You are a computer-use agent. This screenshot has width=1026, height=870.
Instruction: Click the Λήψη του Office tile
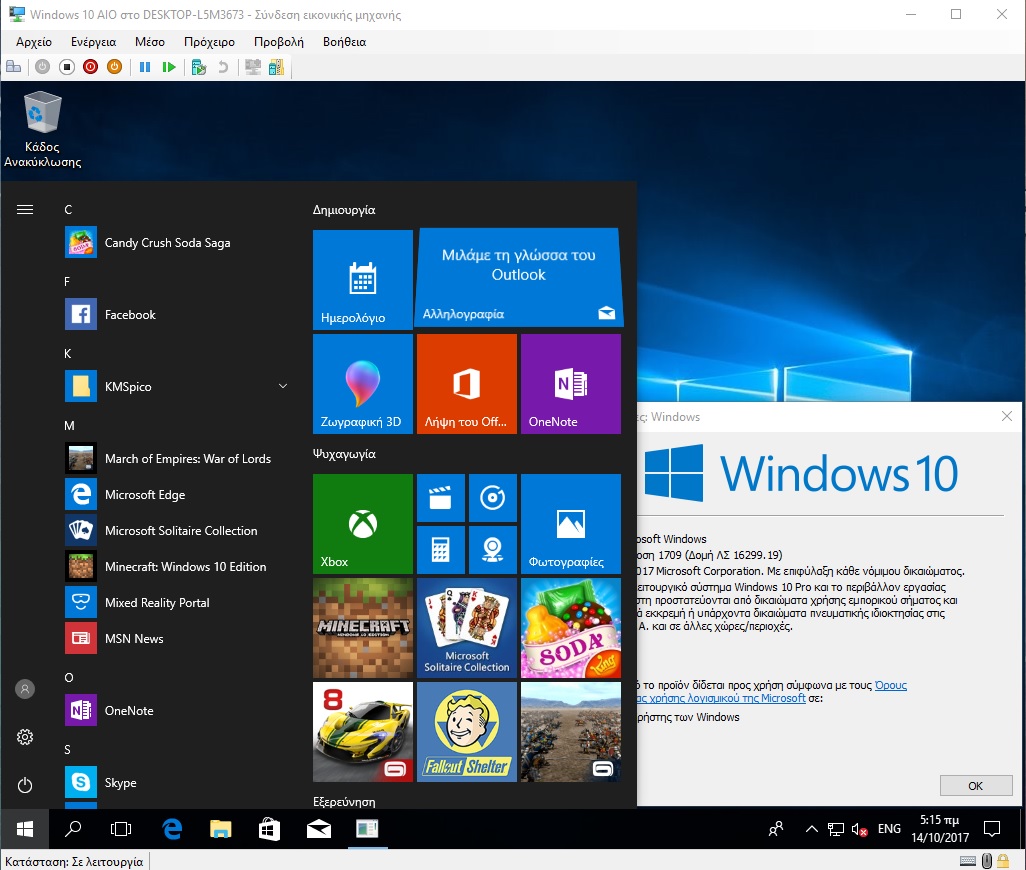[467, 384]
